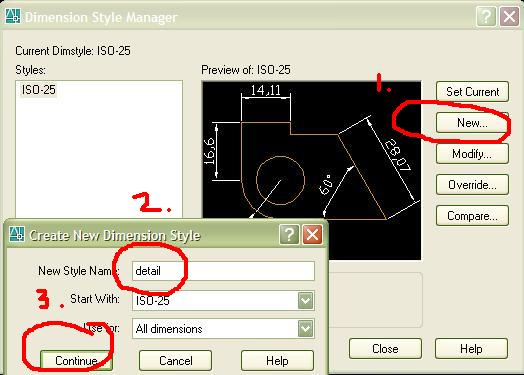Click the Create New Dimension Style help question mark
The image size is (524, 375).
289,234
